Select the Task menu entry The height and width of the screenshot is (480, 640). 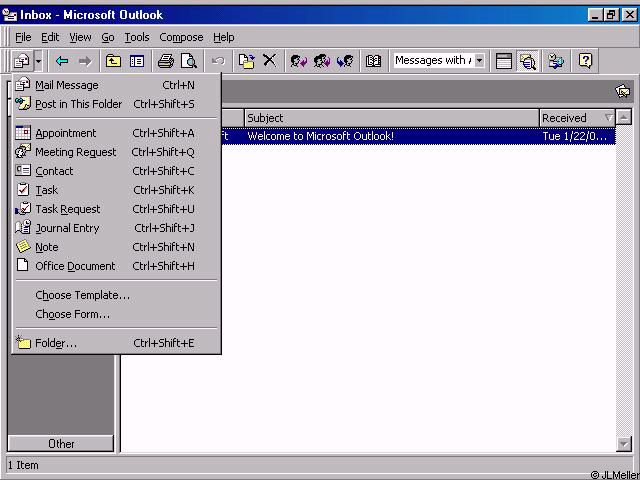(116, 190)
